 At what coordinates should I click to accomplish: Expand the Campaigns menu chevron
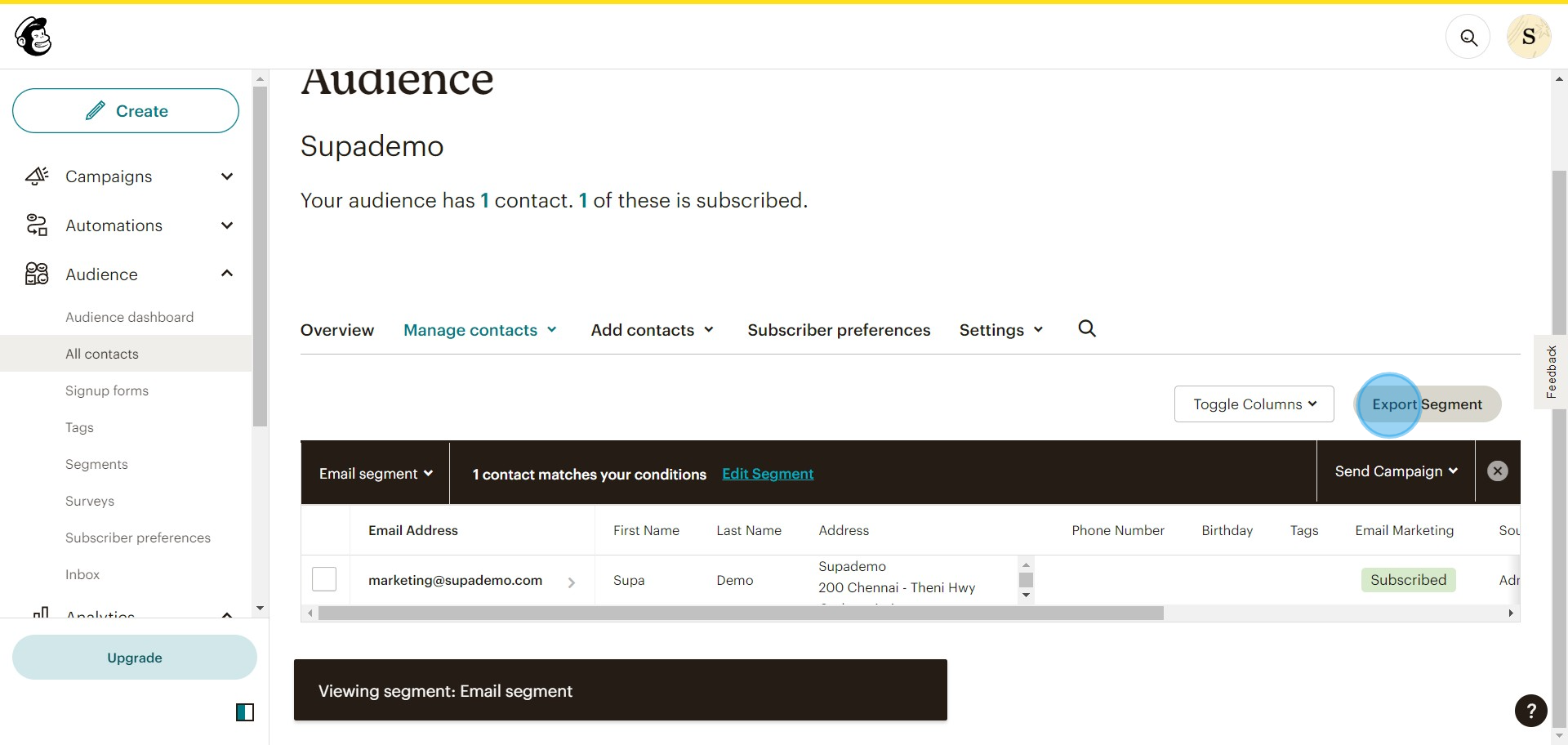click(x=227, y=176)
